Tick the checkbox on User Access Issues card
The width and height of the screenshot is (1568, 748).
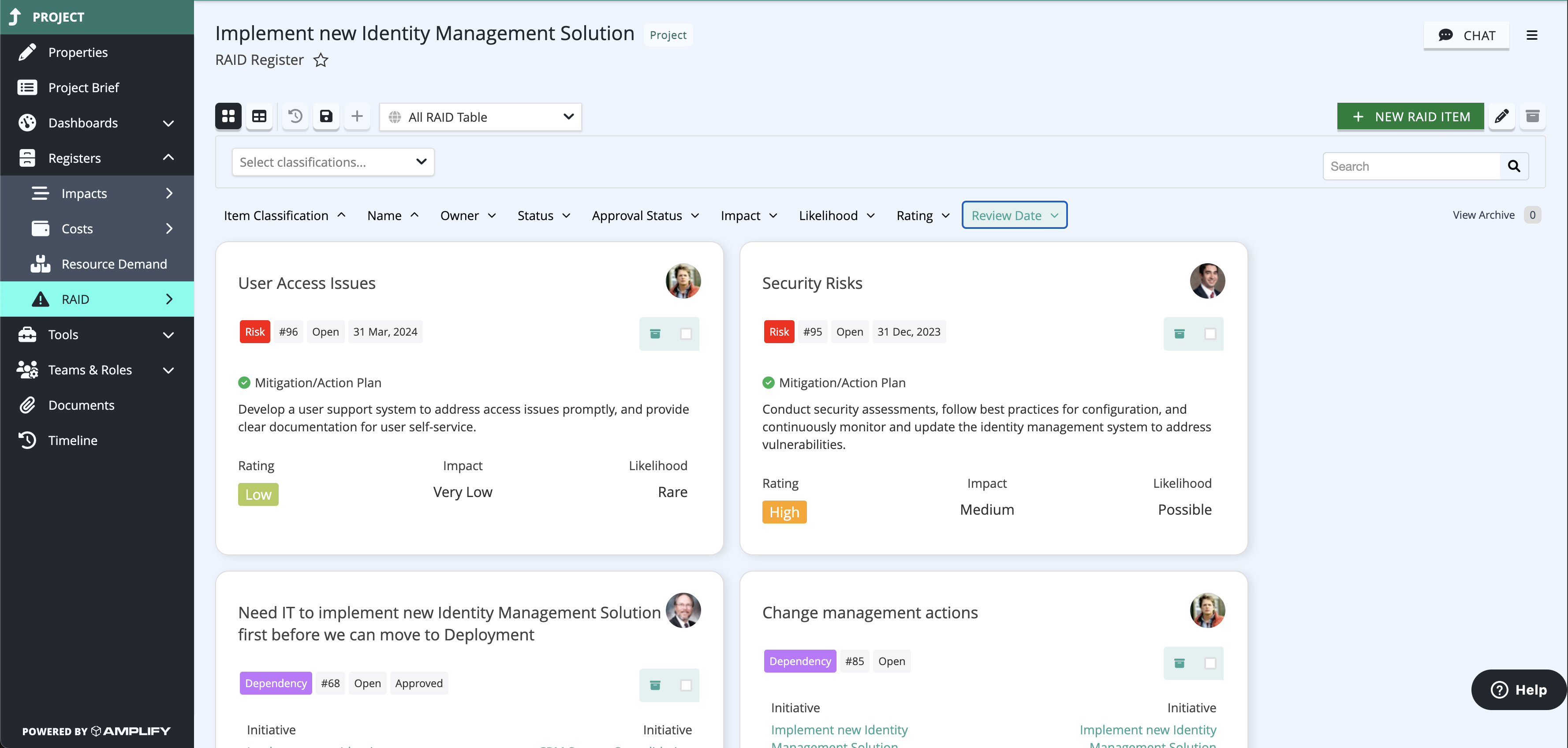pos(686,333)
